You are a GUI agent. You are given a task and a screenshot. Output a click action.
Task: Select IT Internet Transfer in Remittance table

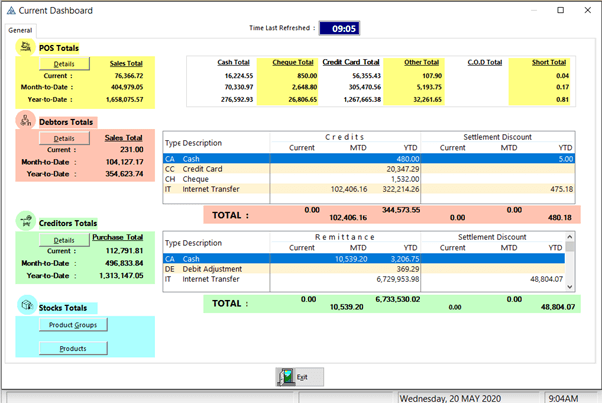coord(364,279)
